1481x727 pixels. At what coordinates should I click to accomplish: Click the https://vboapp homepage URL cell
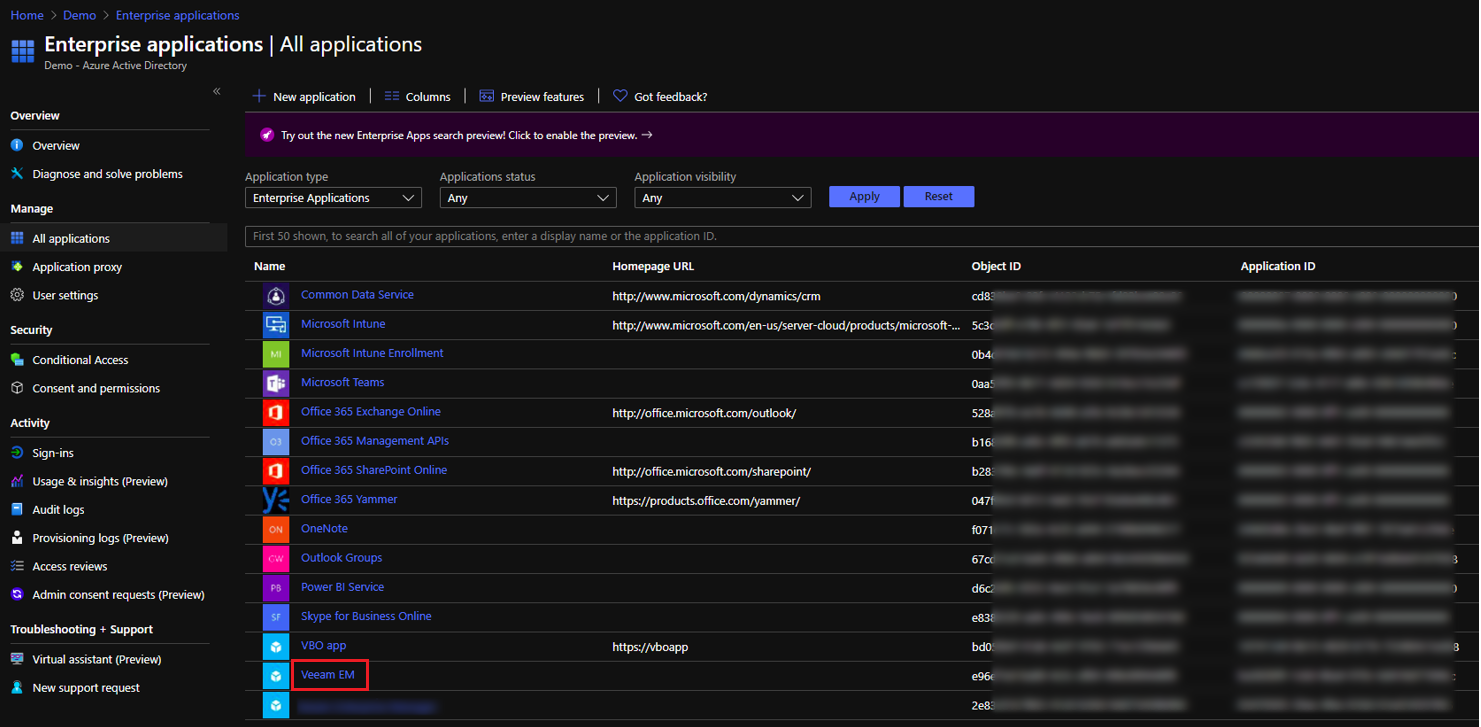click(650, 647)
